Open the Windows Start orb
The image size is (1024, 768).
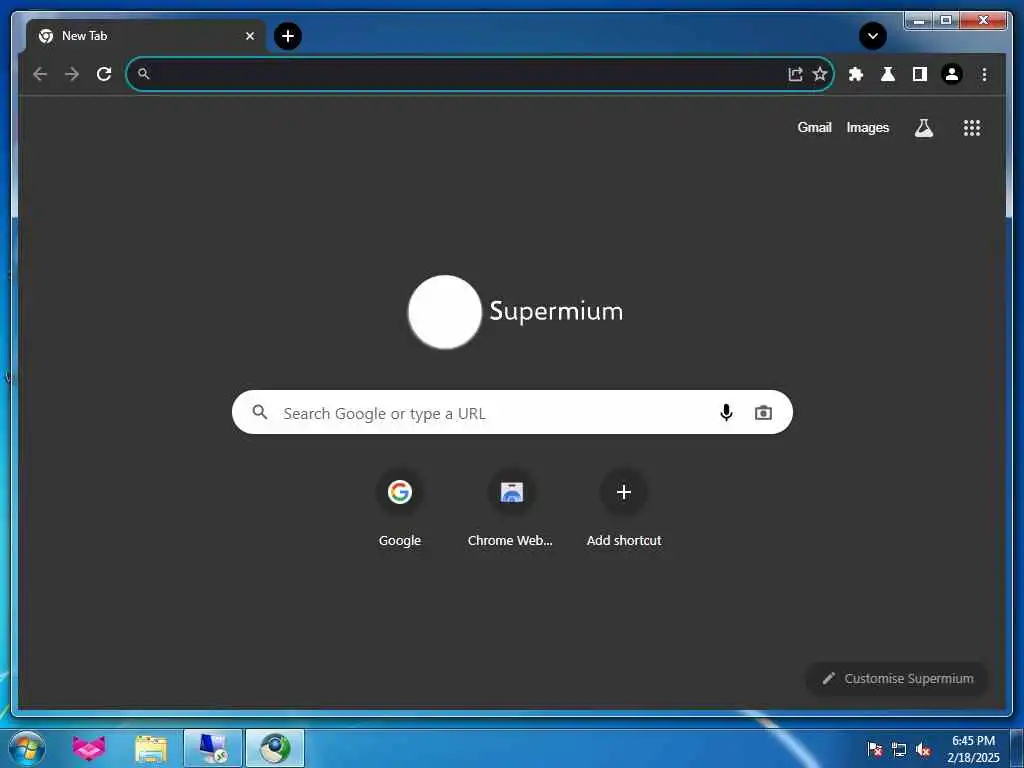(x=27, y=748)
